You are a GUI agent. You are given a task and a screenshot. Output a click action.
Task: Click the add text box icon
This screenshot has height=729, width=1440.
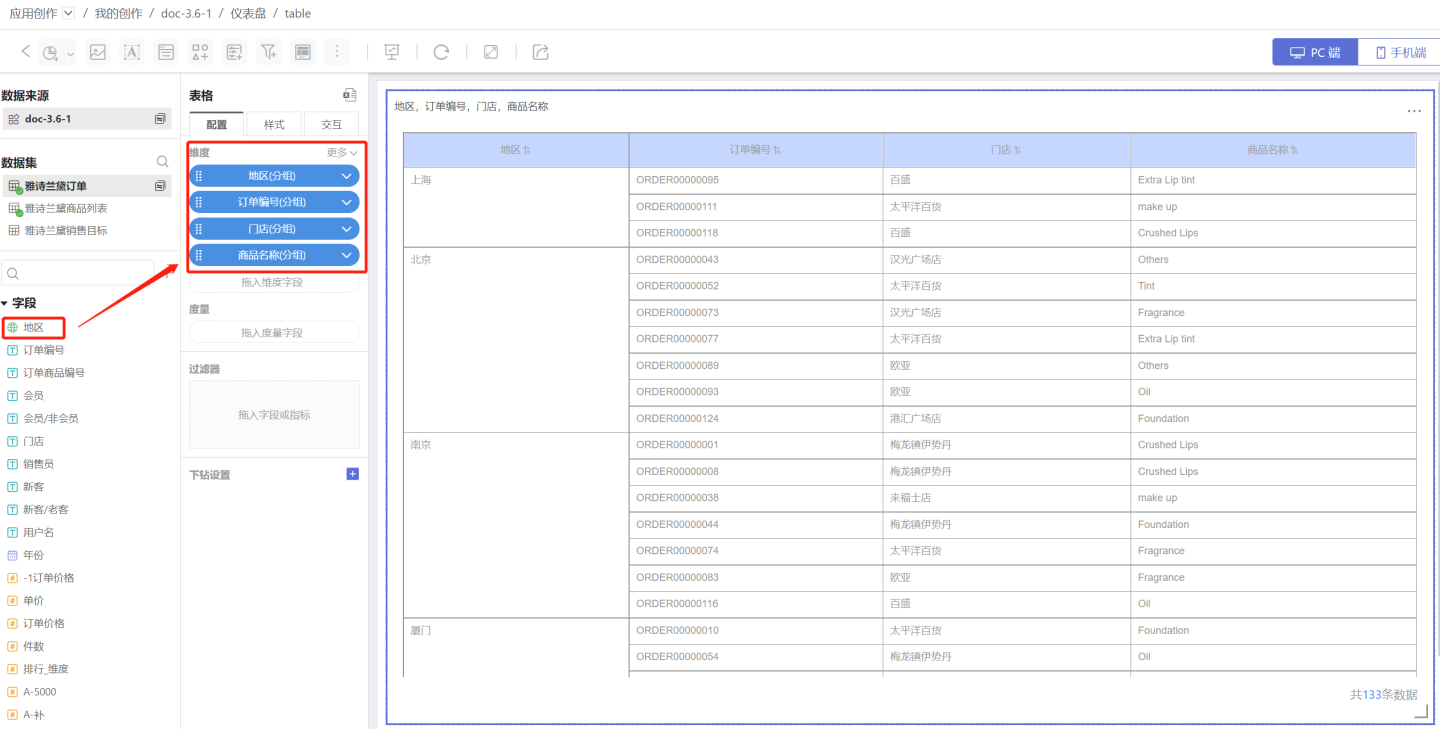[131, 52]
